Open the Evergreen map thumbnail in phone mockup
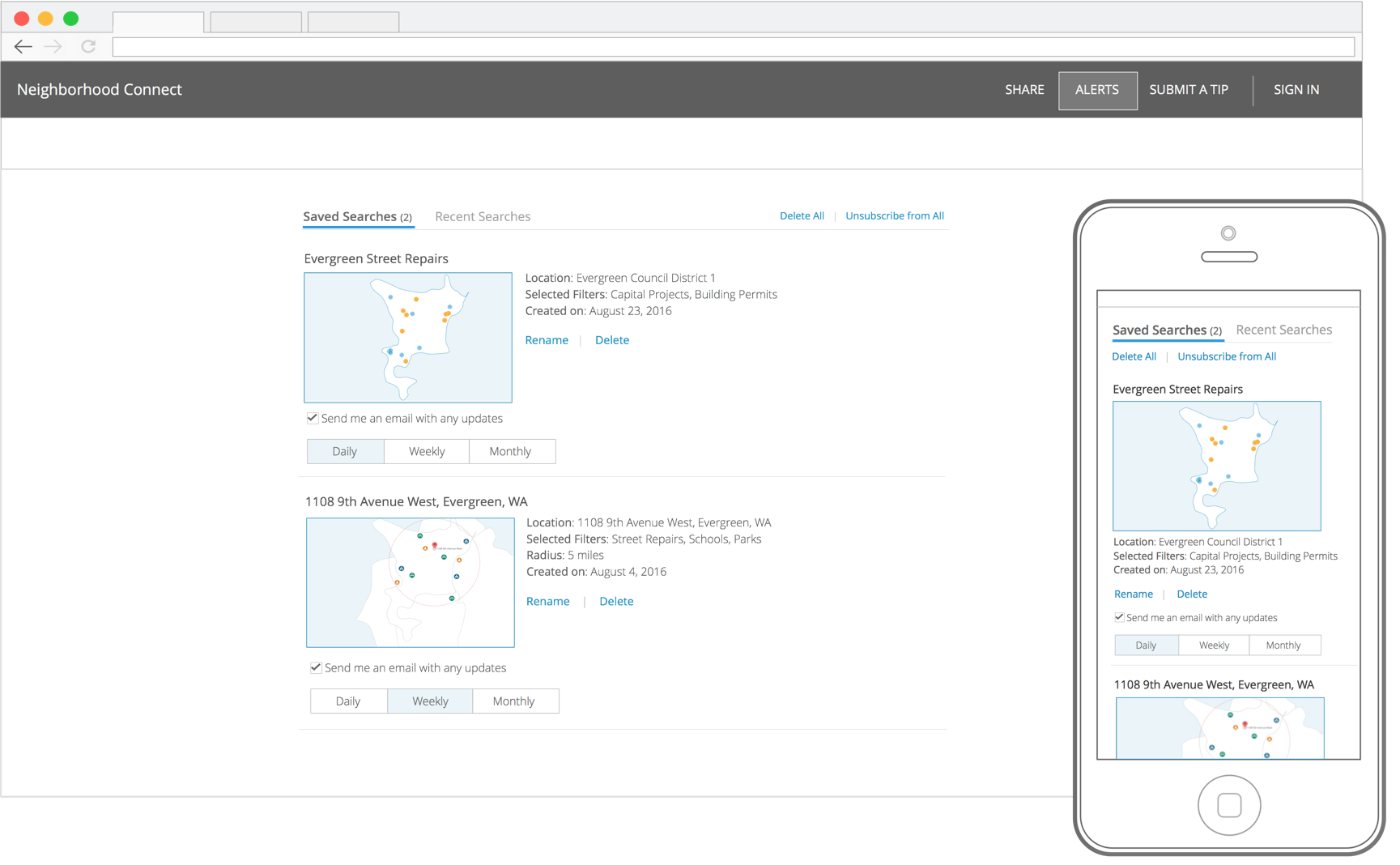The height and width of the screenshot is (865, 1400). [1217, 467]
